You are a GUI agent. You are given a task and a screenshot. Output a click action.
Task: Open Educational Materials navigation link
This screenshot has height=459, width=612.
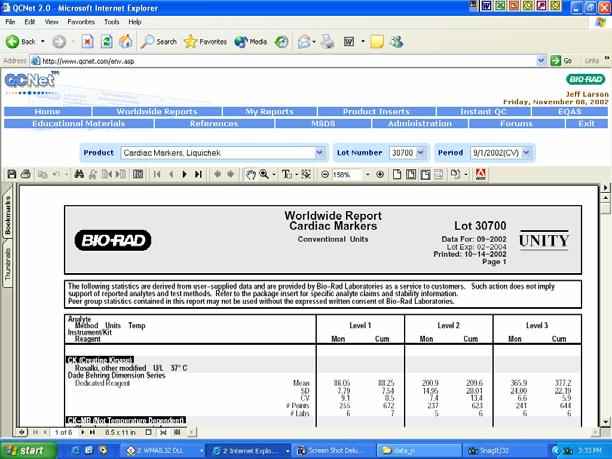[x=79, y=124]
